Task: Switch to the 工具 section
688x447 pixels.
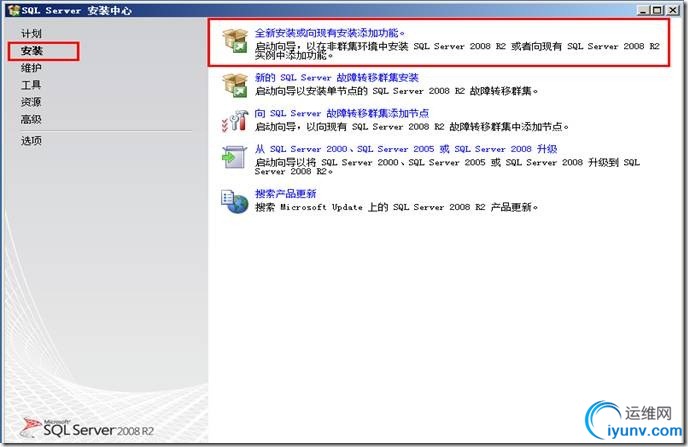Action: pos(31,85)
